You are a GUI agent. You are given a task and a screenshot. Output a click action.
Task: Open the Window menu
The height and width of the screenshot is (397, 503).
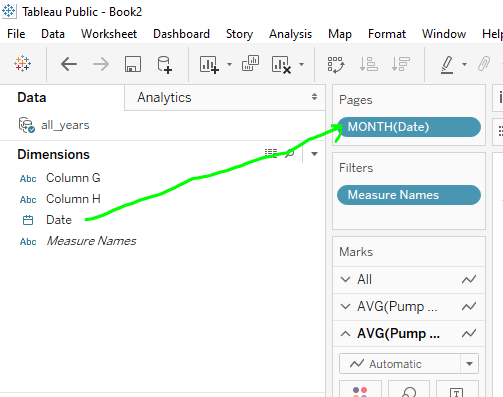444,34
